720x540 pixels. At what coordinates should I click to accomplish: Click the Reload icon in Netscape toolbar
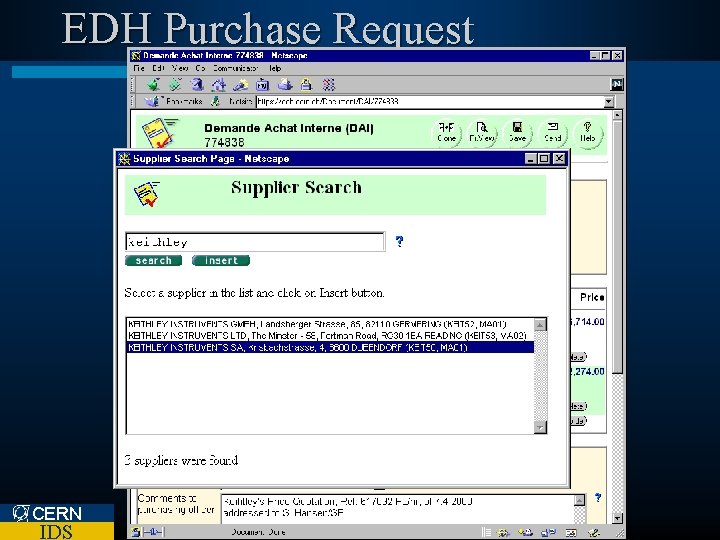click(x=197, y=84)
